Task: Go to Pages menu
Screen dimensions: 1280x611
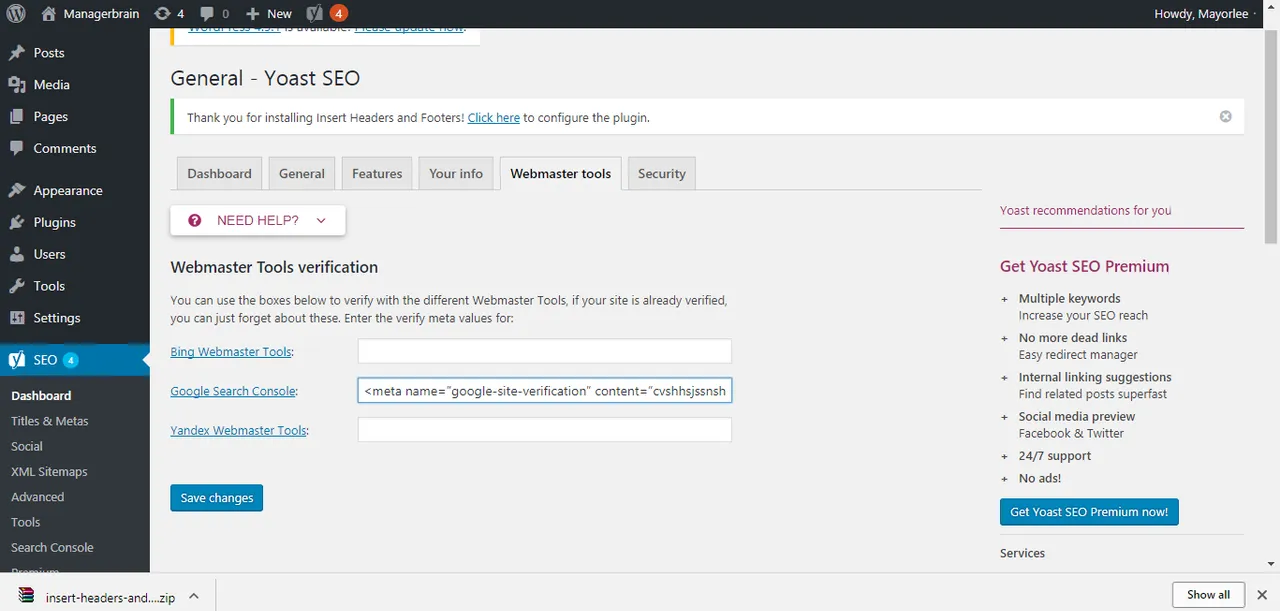Action: 50,117
